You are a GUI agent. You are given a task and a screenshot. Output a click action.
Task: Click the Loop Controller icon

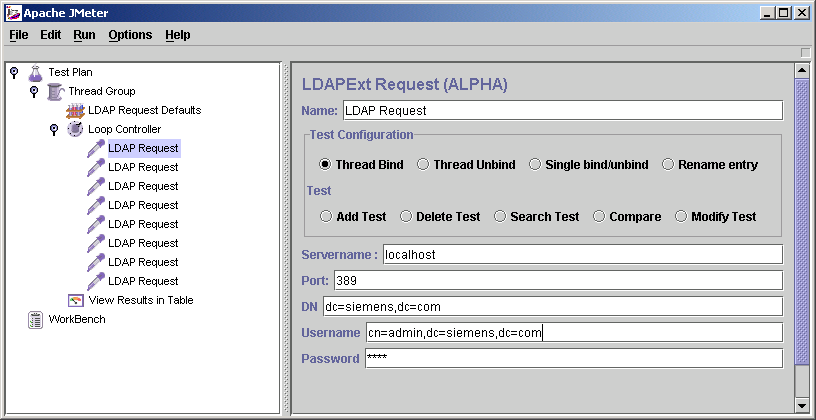point(75,129)
